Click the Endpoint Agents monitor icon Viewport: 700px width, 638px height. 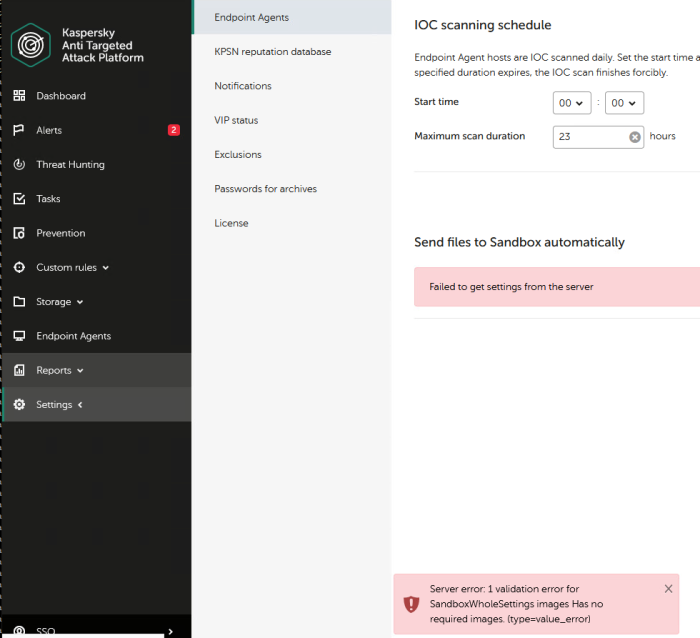tap(19, 336)
